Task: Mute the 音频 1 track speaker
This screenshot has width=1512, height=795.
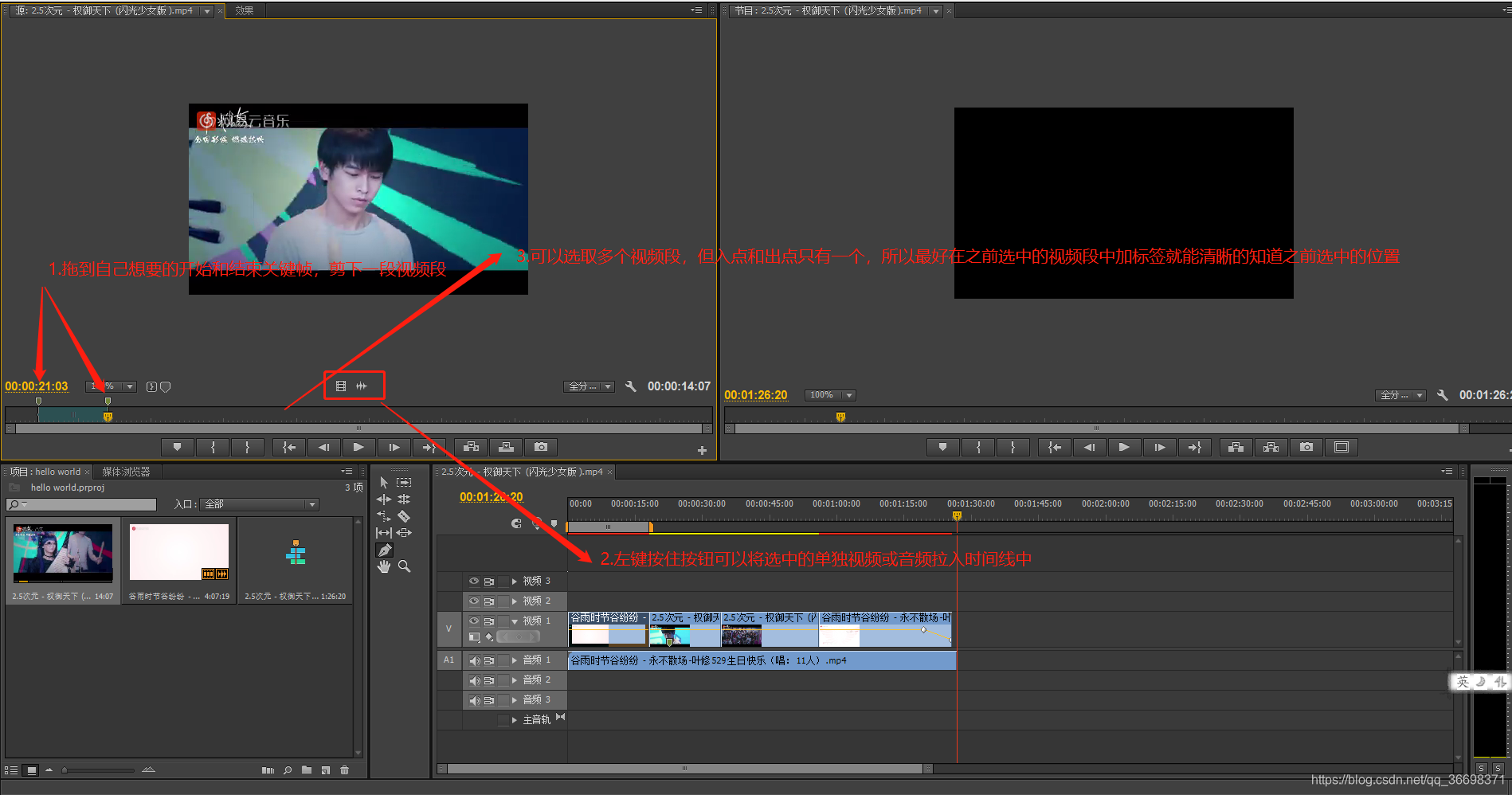Action: (x=475, y=660)
